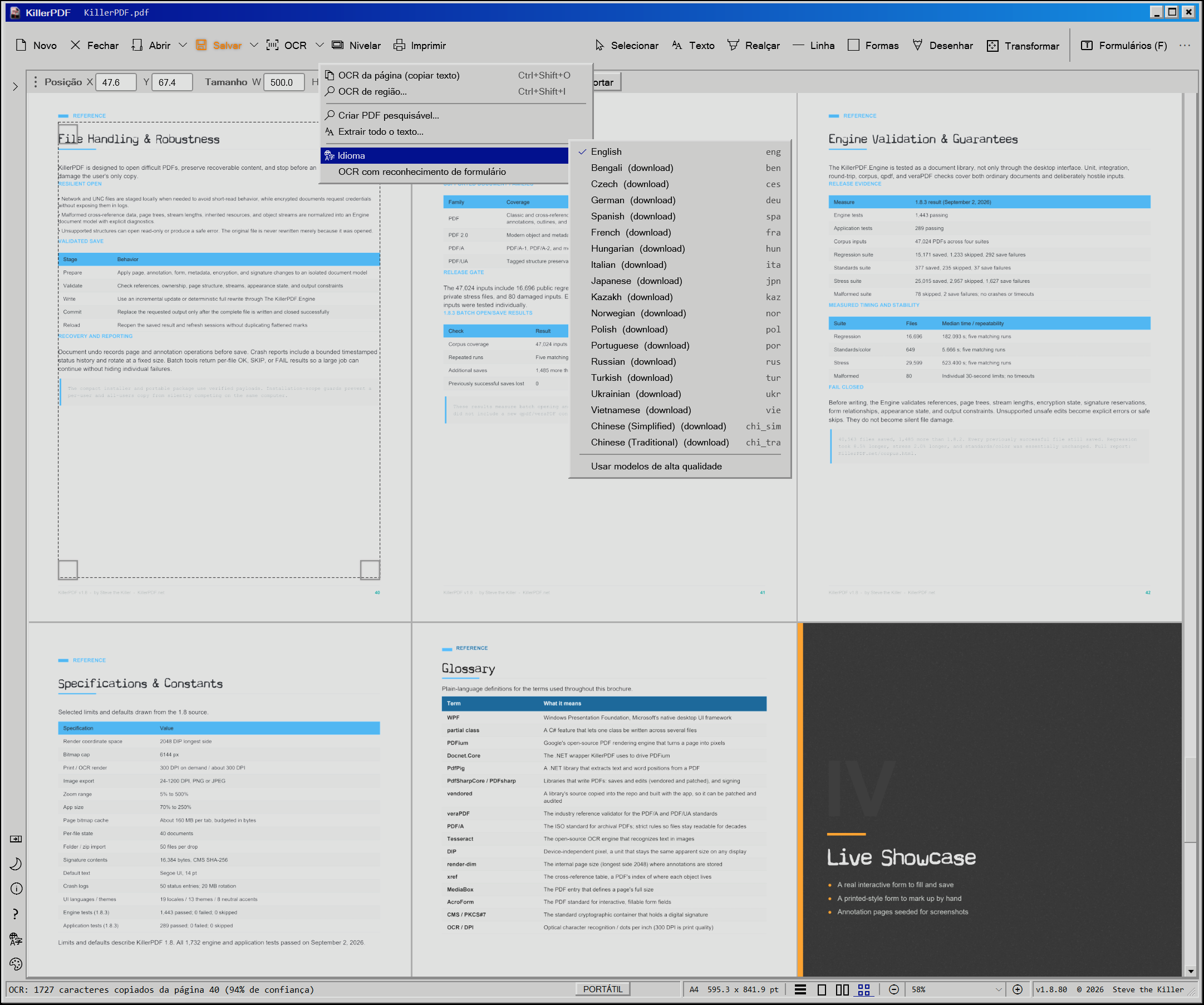
Task: Open the Formulários (F) forms tool
Action: [x=1124, y=45]
